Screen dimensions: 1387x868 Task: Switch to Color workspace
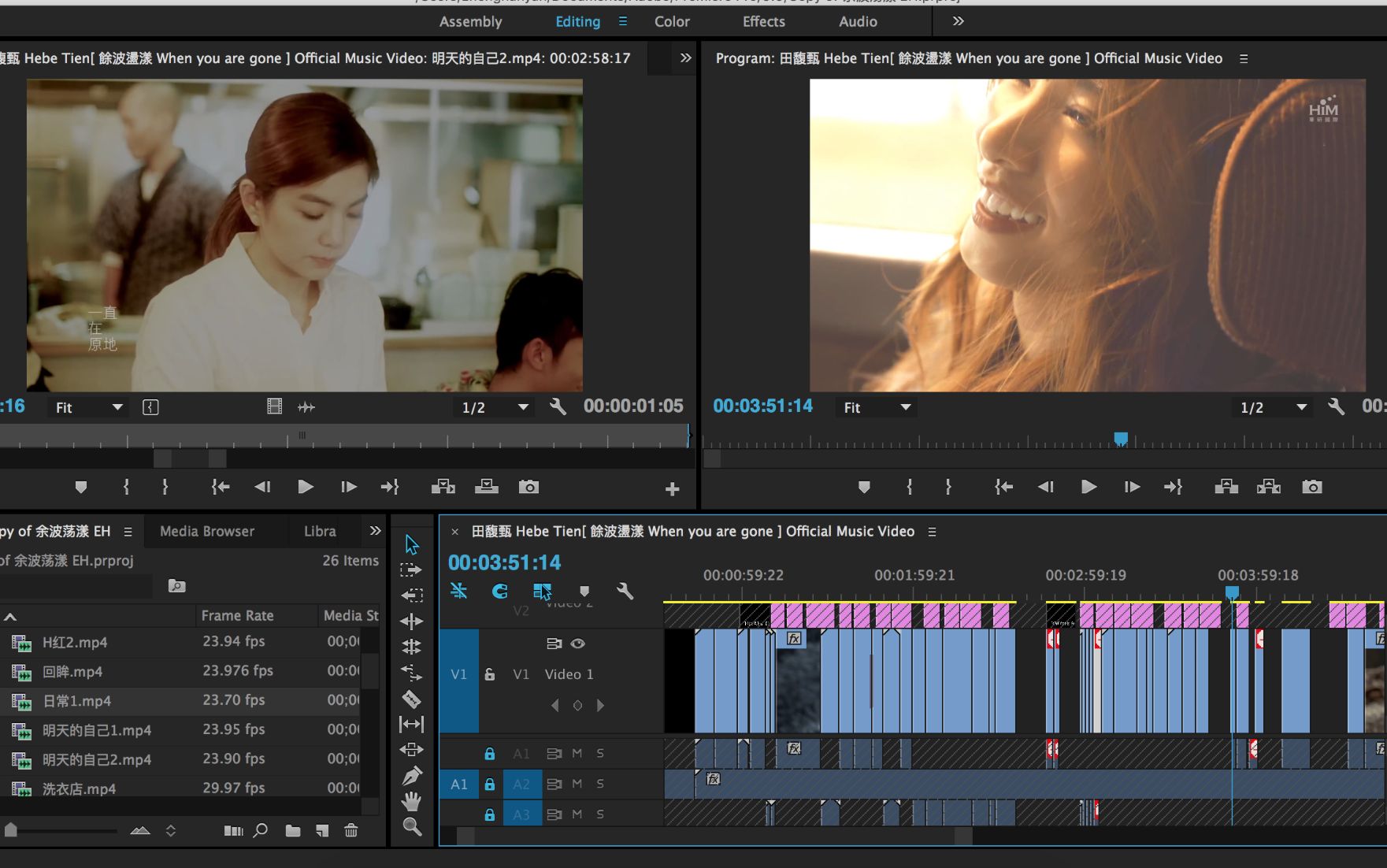coord(672,21)
